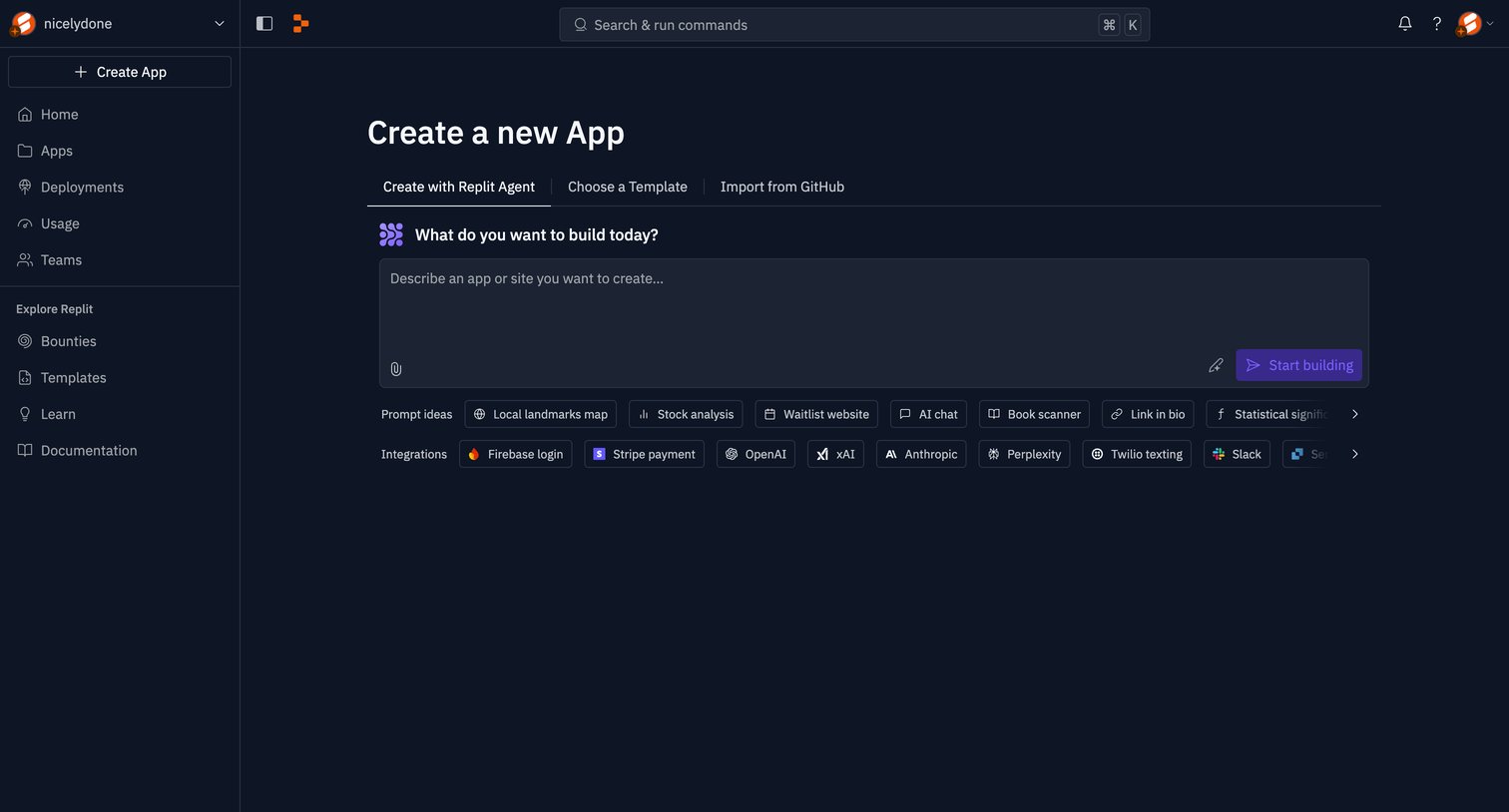Toggle the sidebar panel icon

tap(264, 24)
